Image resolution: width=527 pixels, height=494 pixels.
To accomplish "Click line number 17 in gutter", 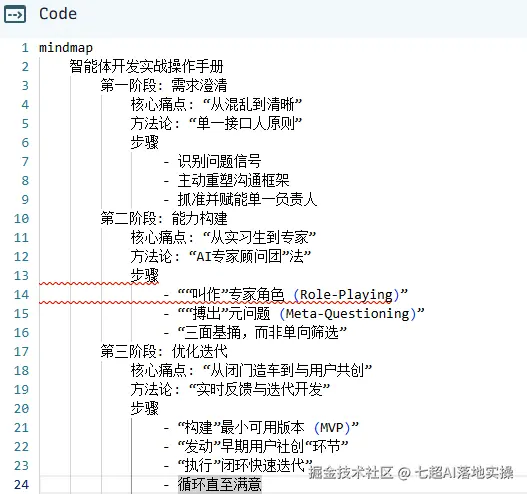I will (x=22, y=352).
